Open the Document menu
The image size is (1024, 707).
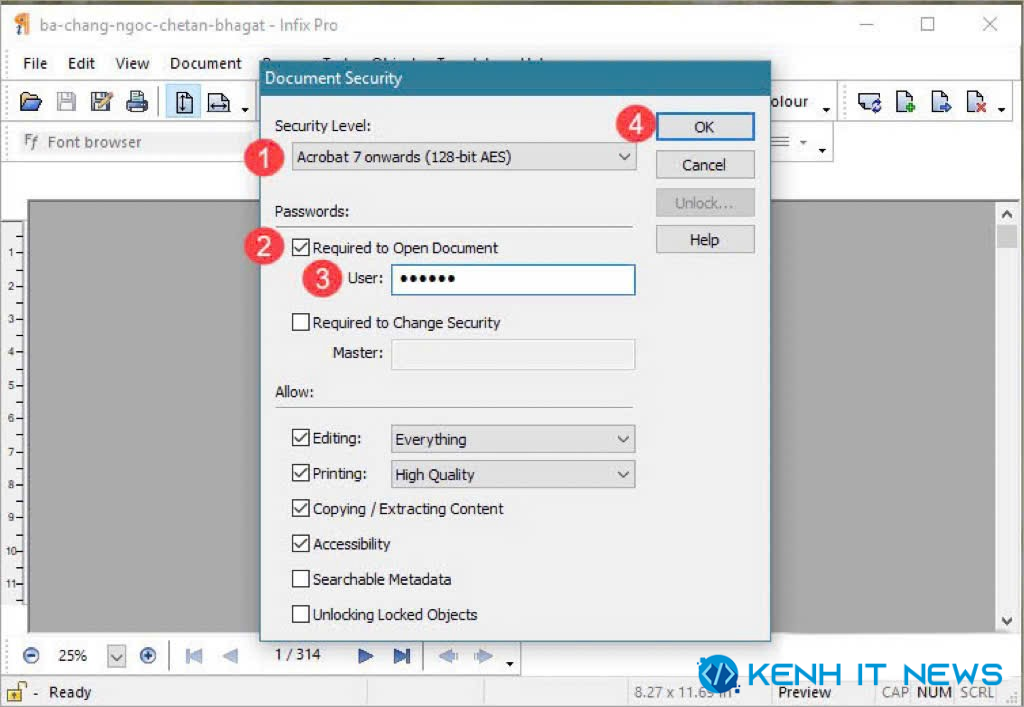205,63
